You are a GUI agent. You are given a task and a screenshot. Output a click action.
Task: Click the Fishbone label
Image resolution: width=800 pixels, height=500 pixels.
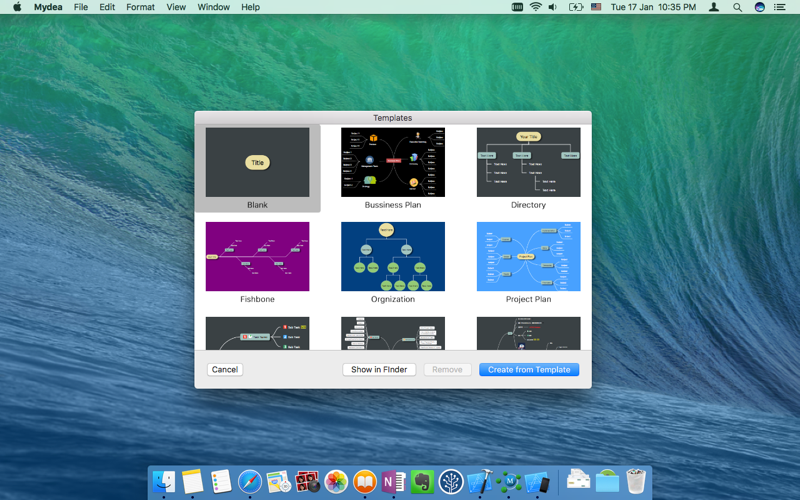257,299
